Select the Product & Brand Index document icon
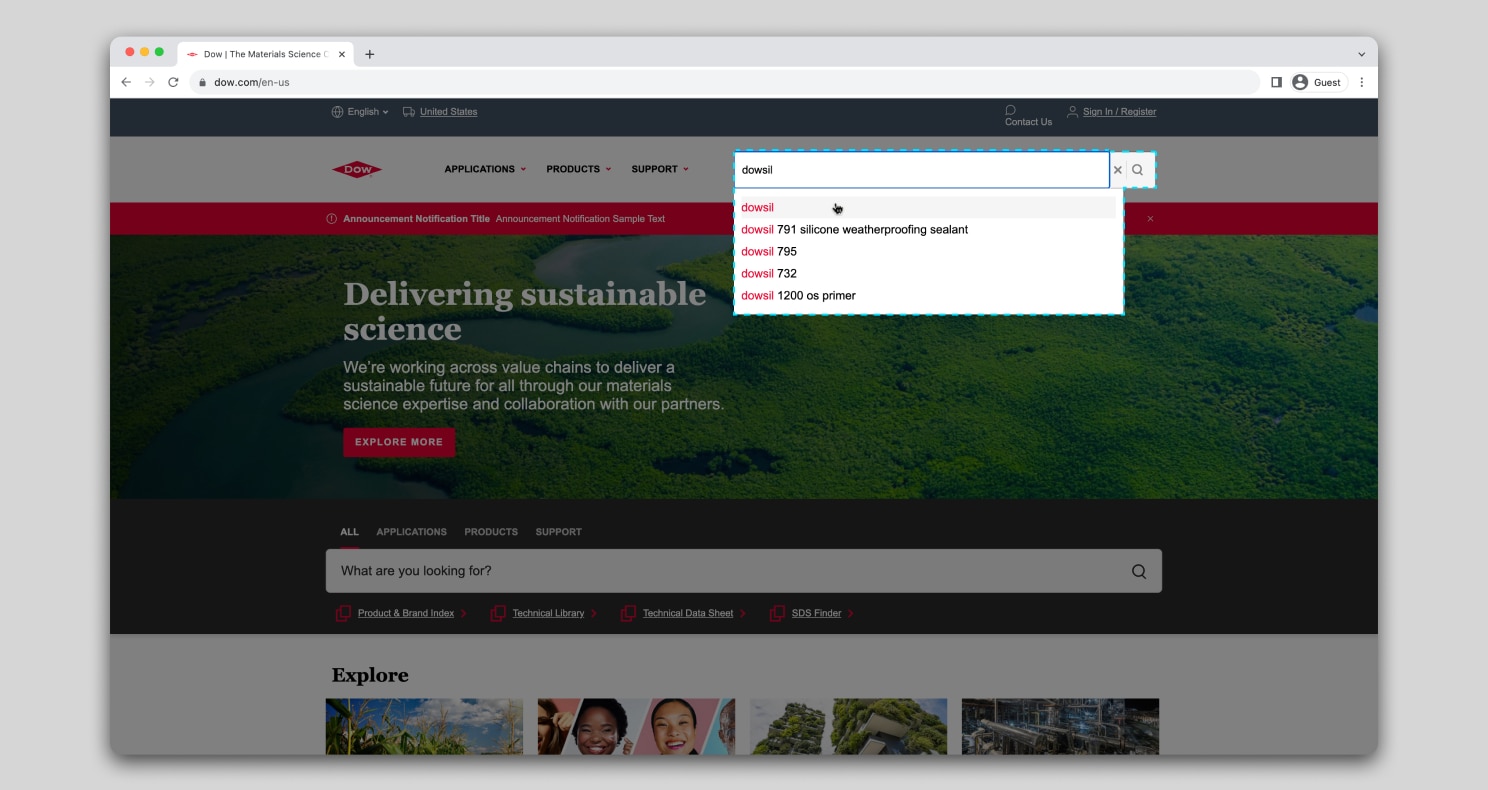 tap(343, 612)
